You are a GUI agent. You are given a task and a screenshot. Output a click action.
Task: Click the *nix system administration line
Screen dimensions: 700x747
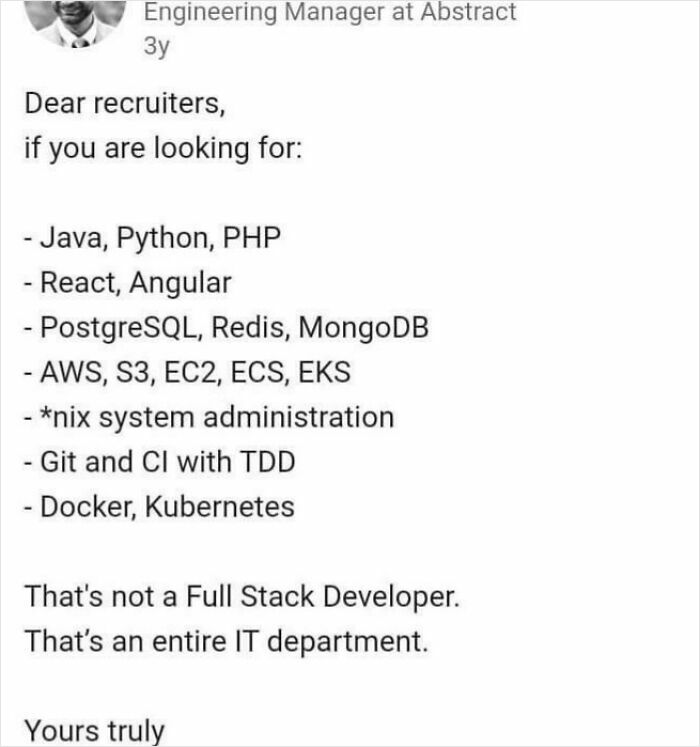(x=208, y=417)
